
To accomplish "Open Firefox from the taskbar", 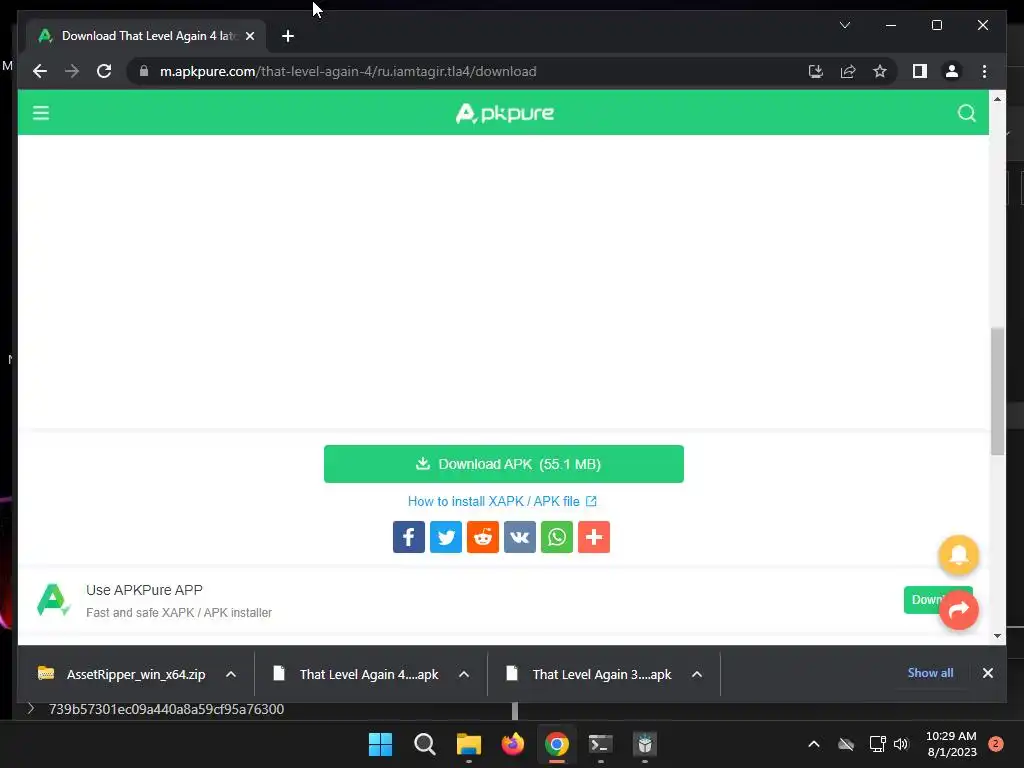I will [513, 744].
